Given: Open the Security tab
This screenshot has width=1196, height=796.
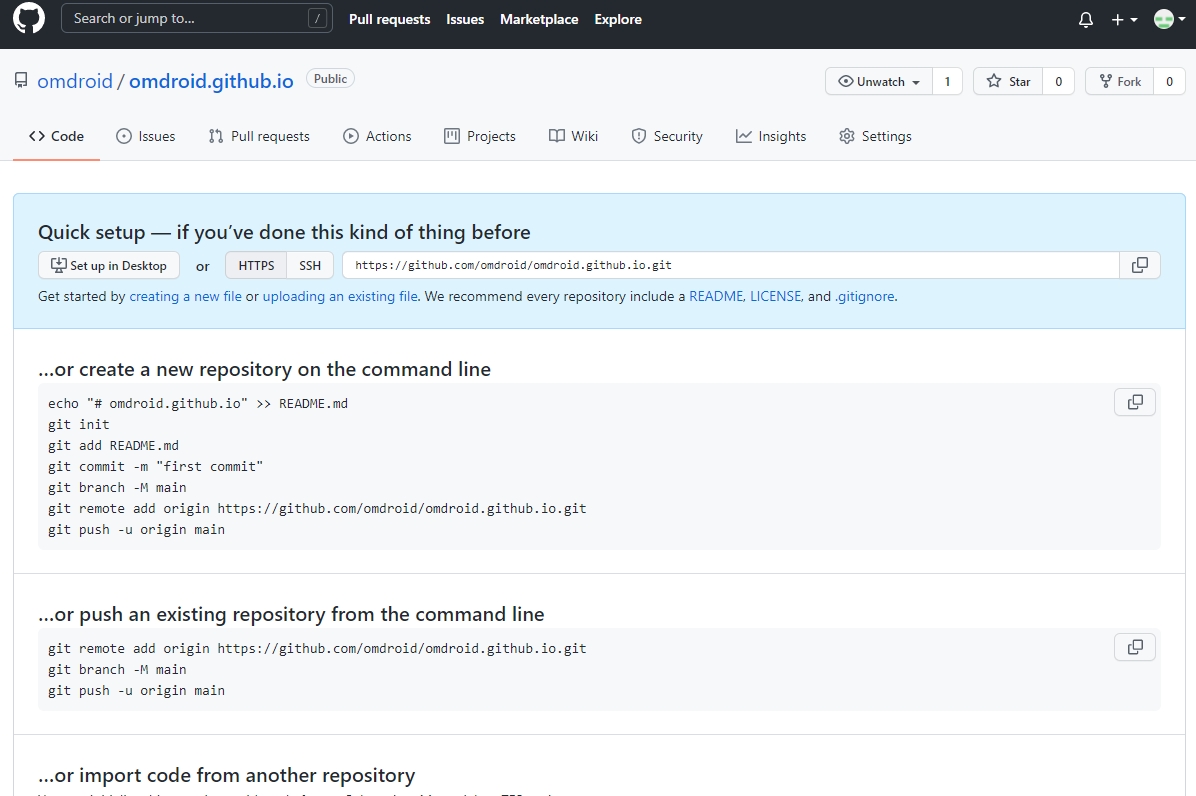Looking at the screenshot, I should (x=667, y=136).
